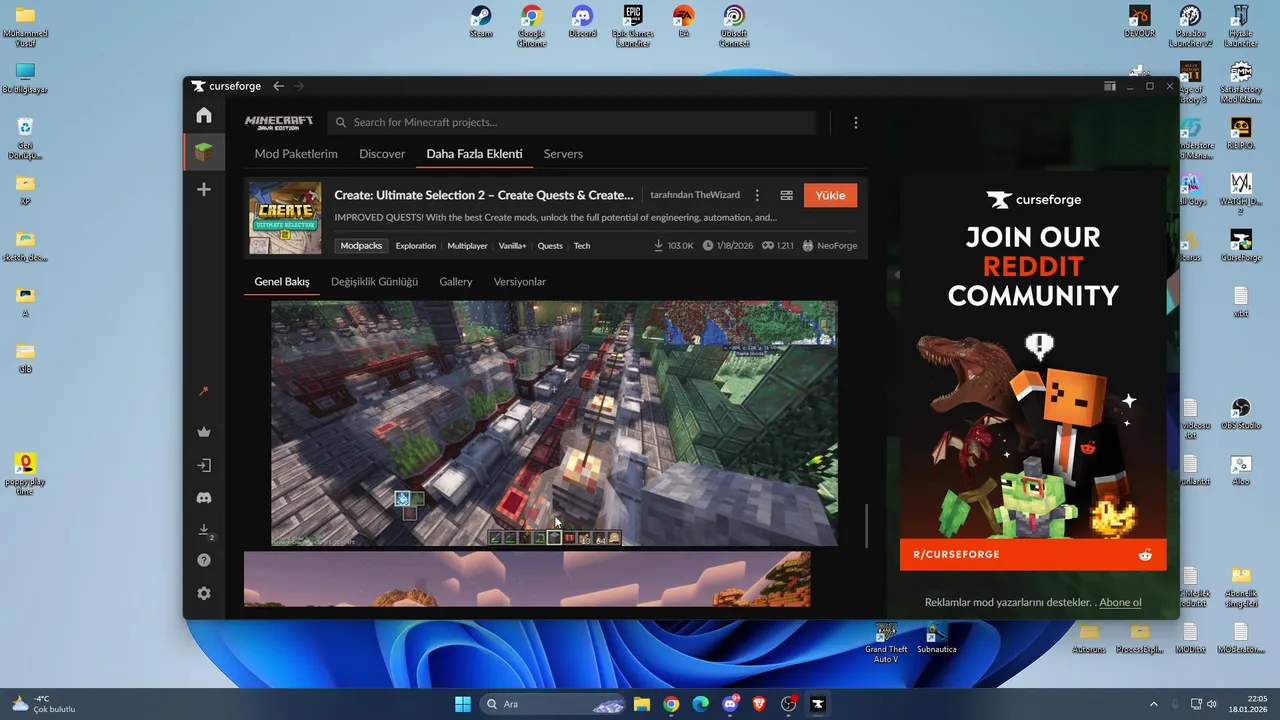Click the Tech tag
The image size is (1280, 720).
(x=582, y=245)
